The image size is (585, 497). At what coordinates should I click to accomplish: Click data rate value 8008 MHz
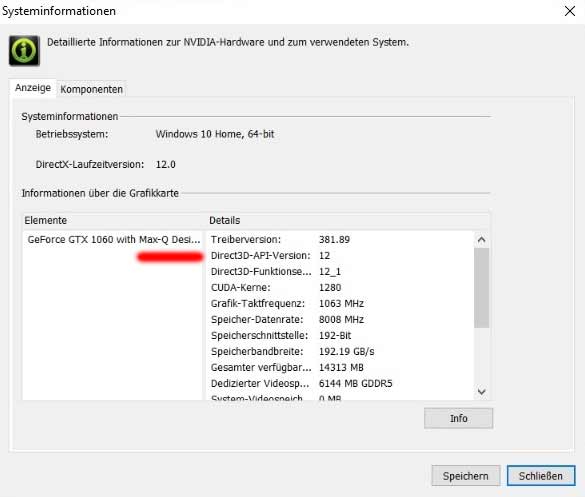[x=341, y=320]
